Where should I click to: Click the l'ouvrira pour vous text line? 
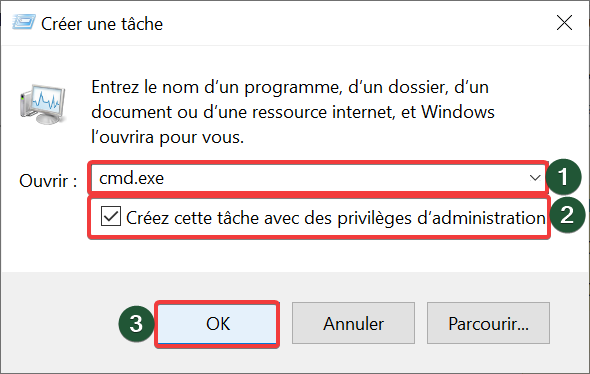tap(167, 137)
